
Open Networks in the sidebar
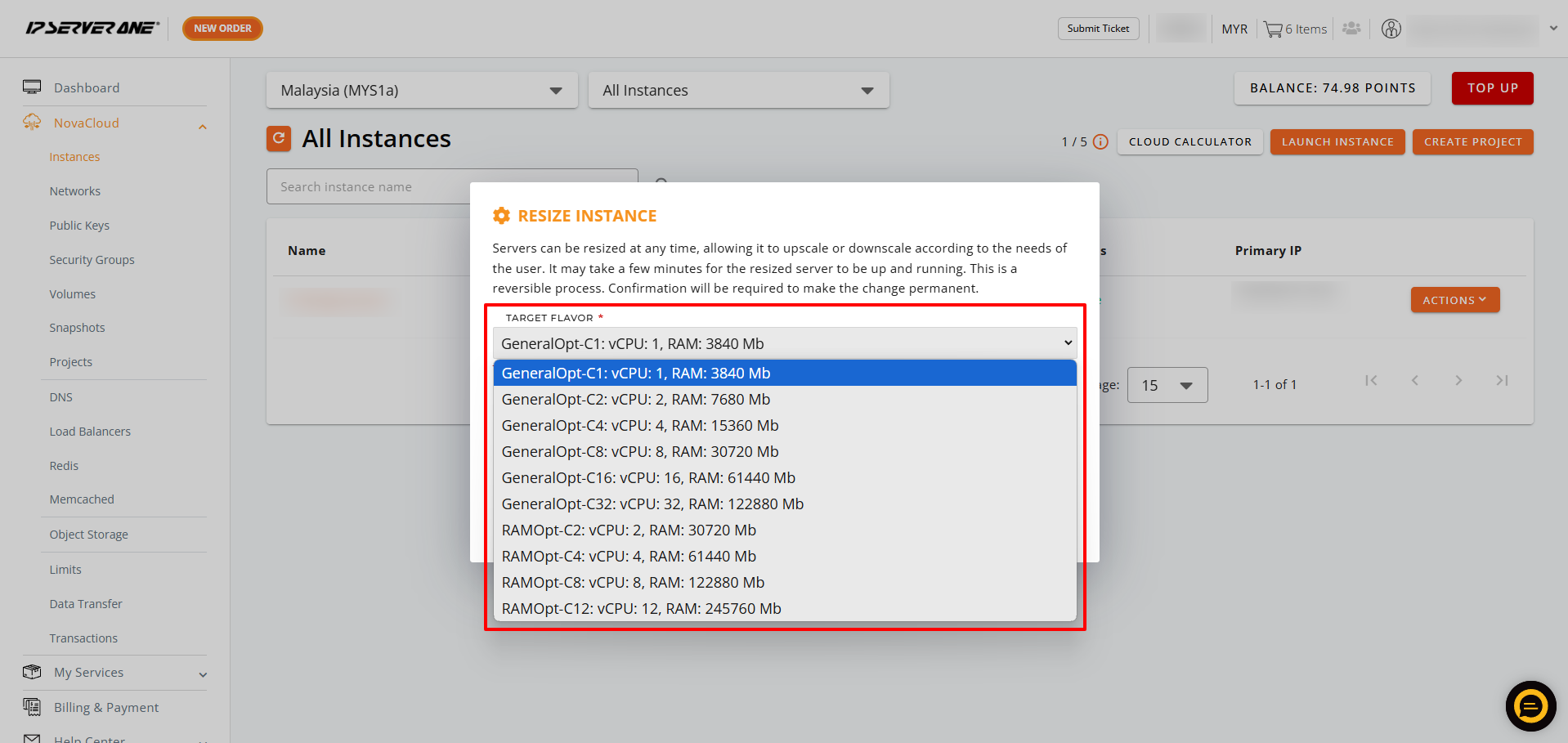pyautogui.click(x=75, y=191)
